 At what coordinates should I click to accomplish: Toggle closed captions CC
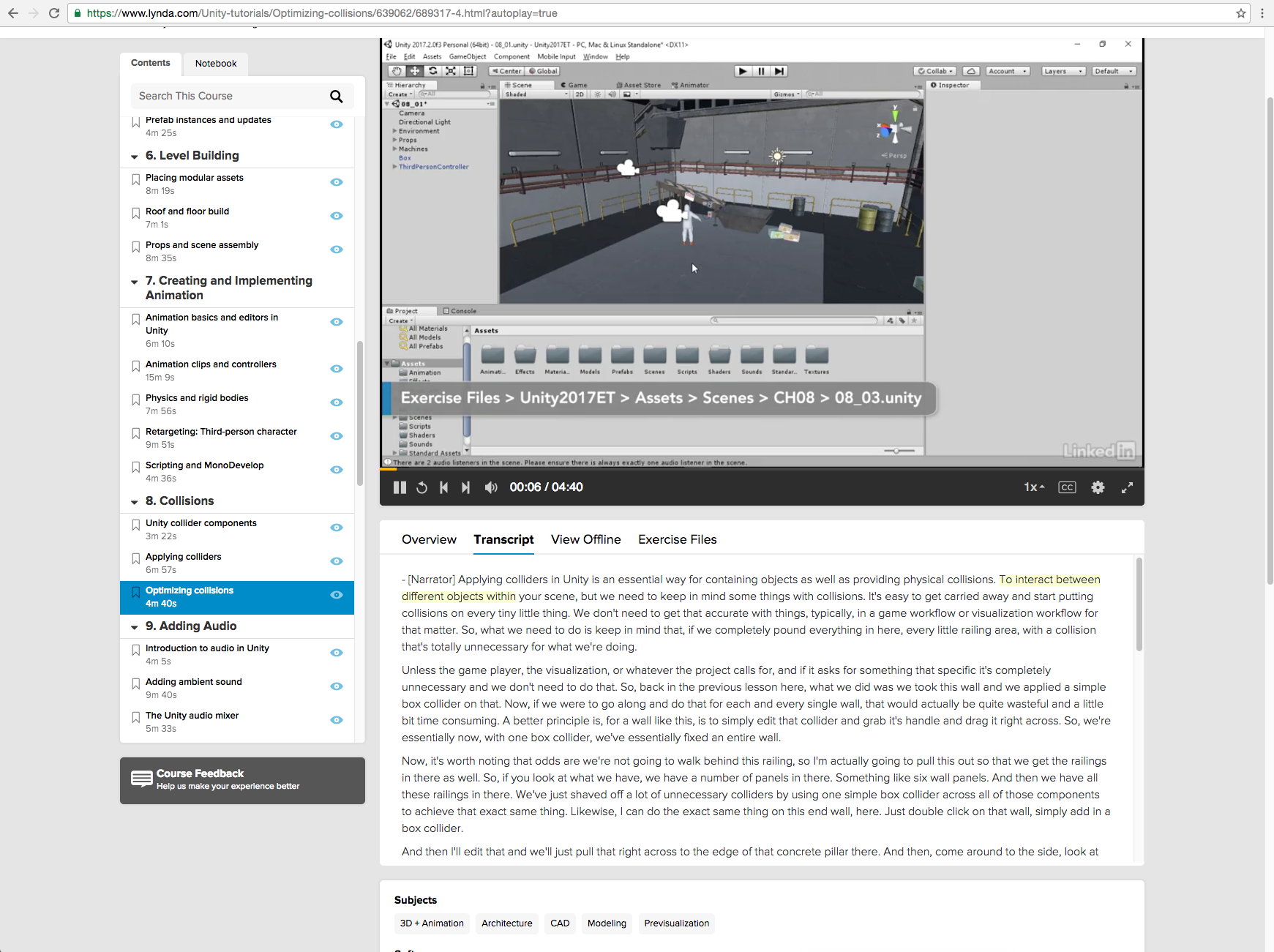[x=1067, y=487]
